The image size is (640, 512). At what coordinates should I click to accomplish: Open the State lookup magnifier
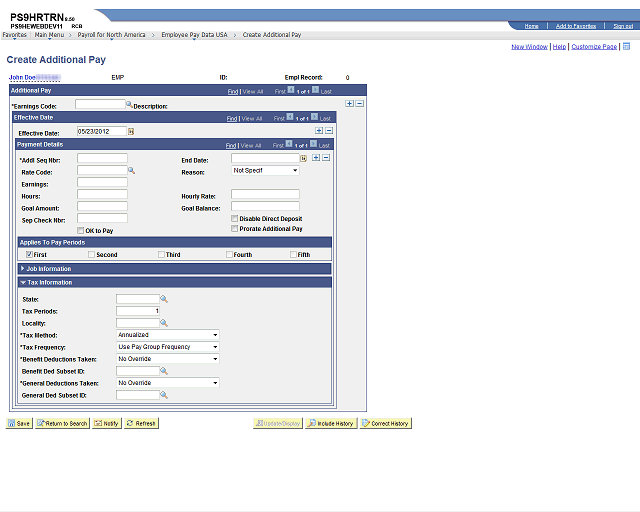pos(164,299)
